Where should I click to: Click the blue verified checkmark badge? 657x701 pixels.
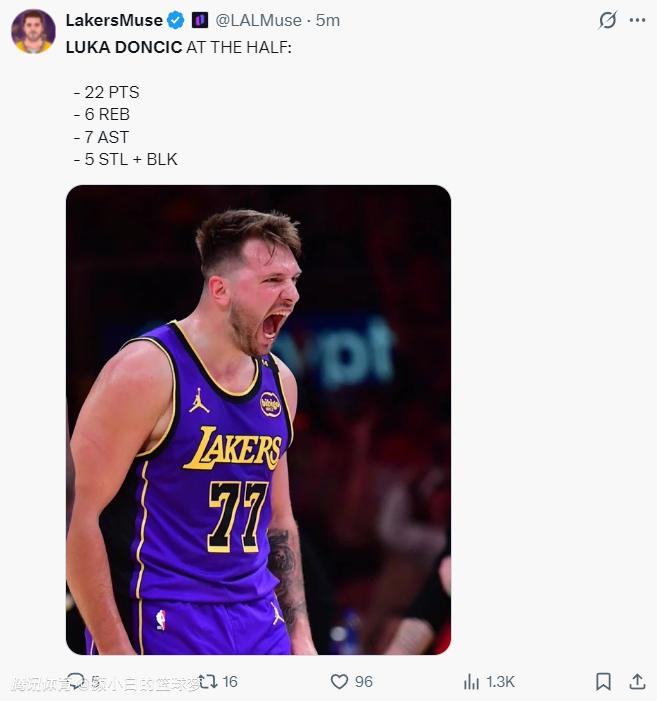pos(175,20)
